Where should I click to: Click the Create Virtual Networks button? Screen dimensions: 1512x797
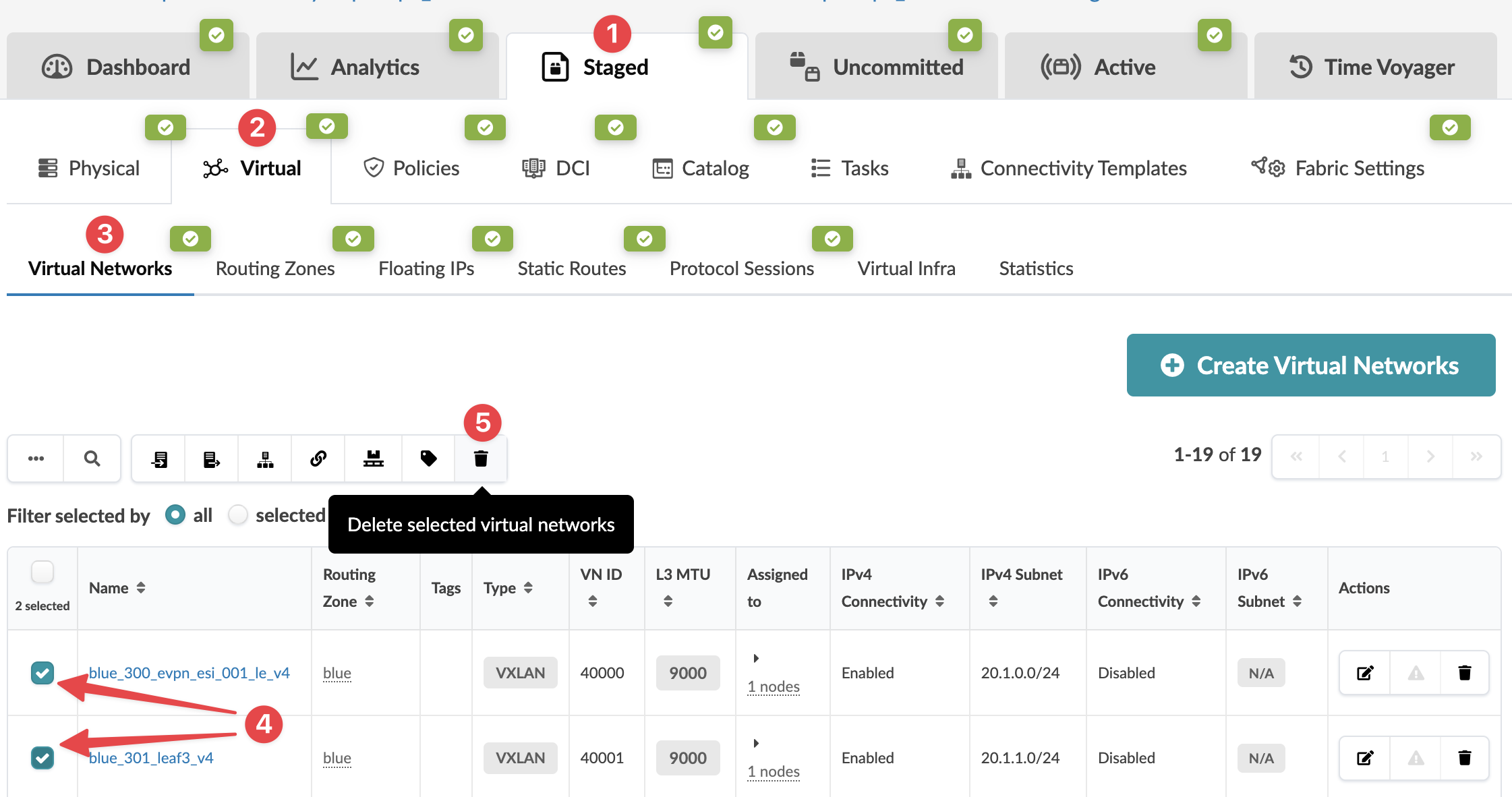(x=1310, y=365)
